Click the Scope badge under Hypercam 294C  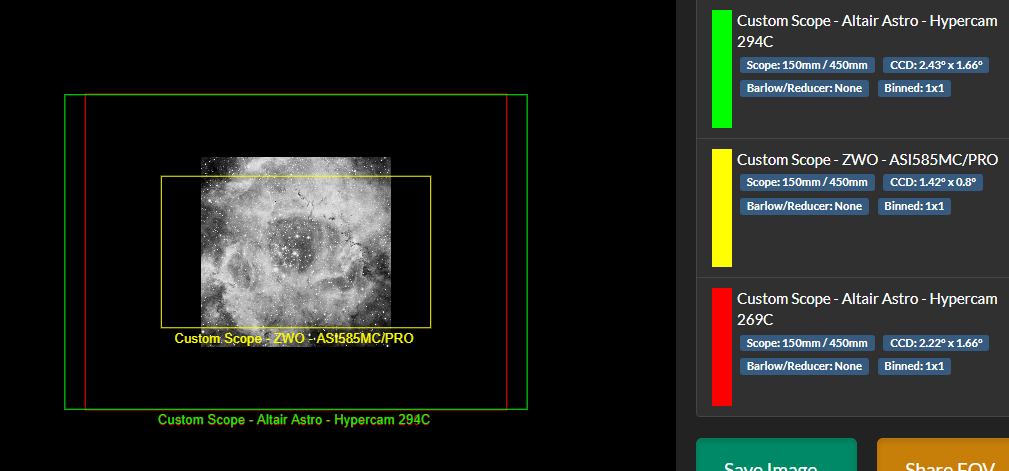click(x=807, y=65)
